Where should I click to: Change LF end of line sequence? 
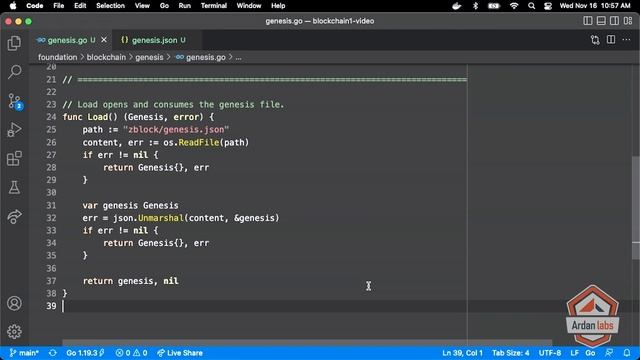pos(575,353)
